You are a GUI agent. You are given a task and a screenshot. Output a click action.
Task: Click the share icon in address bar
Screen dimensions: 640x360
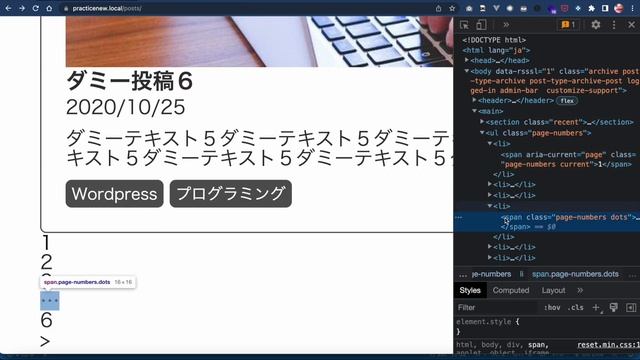438,8
